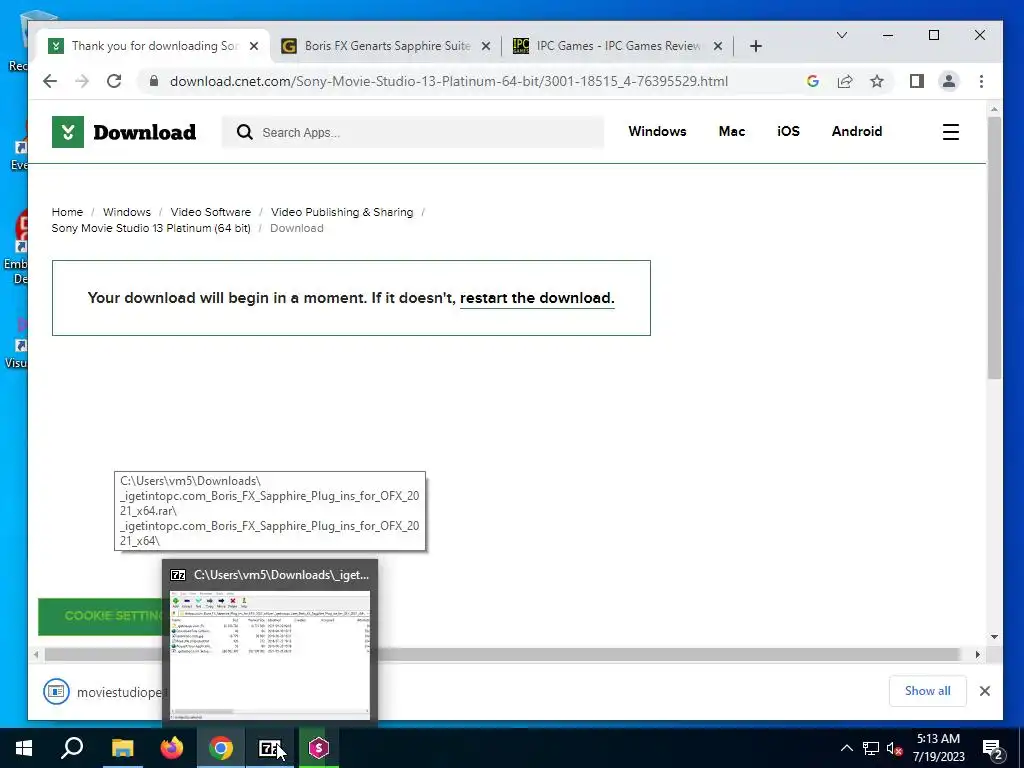Open the Android category
1024x768 pixels.
coord(857,131)
